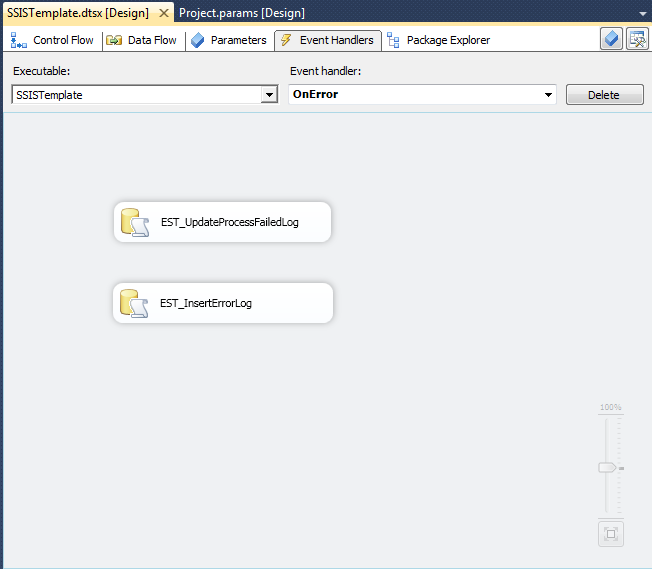Open the Package Explorer tab

point(439,40)
